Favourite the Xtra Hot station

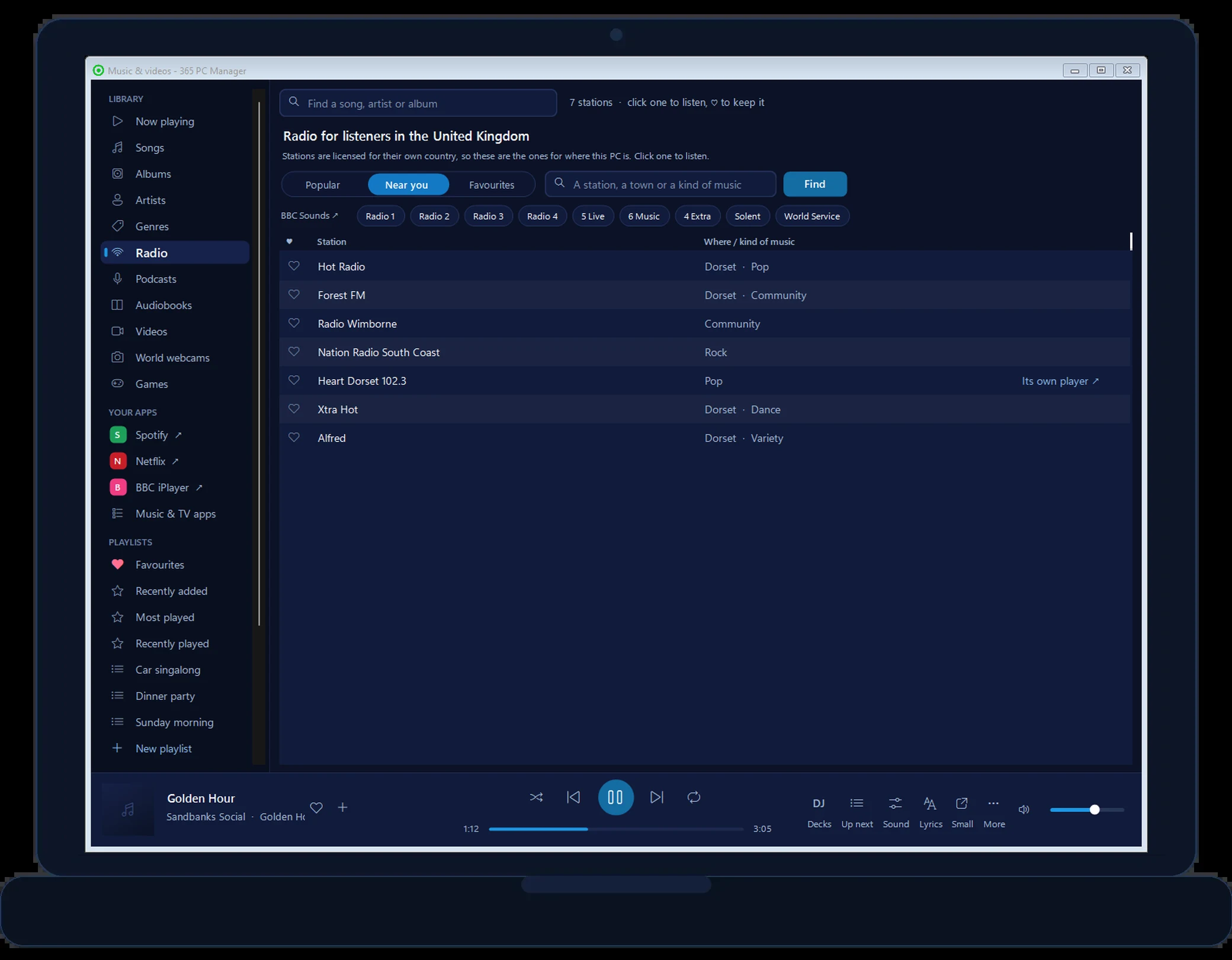[294, 409]
